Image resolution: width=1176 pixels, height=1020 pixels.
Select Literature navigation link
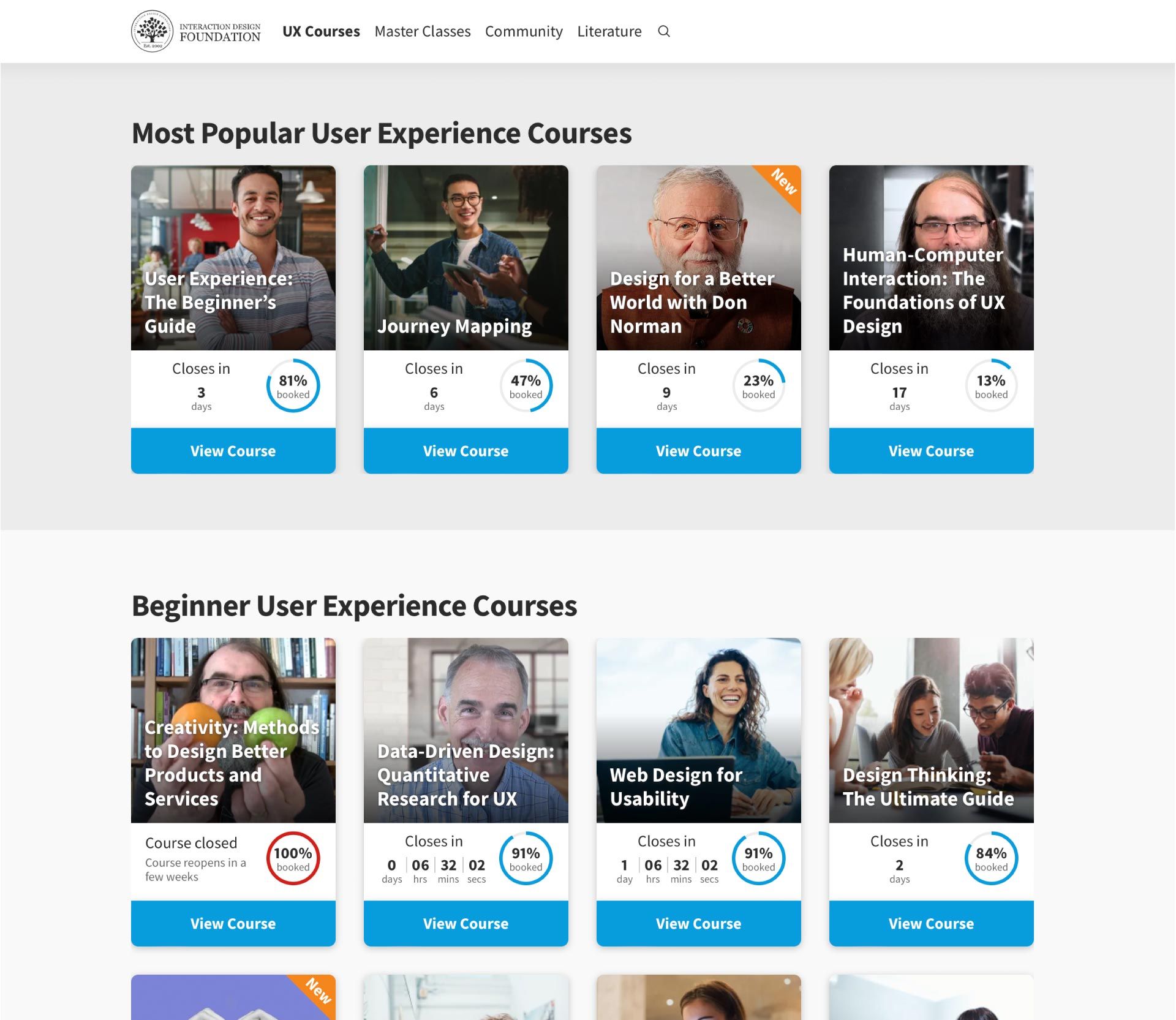pyautogui.click(x=609, y=31)
